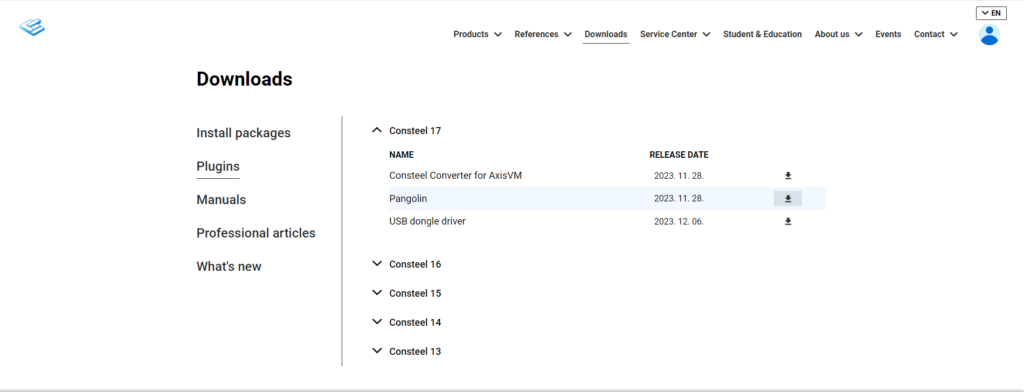Screen dimensions: 1024x392
Task: Click the Pangolin row name
Action: tap(408, 199)
